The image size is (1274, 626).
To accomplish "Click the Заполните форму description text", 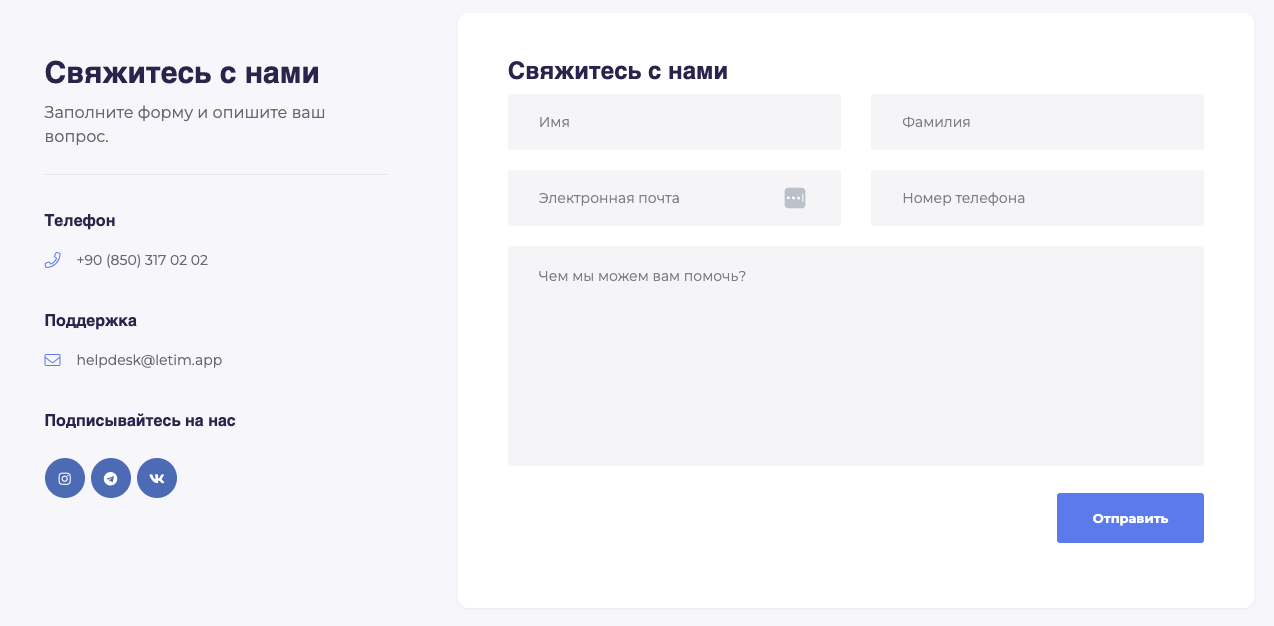I will [183, 123].
